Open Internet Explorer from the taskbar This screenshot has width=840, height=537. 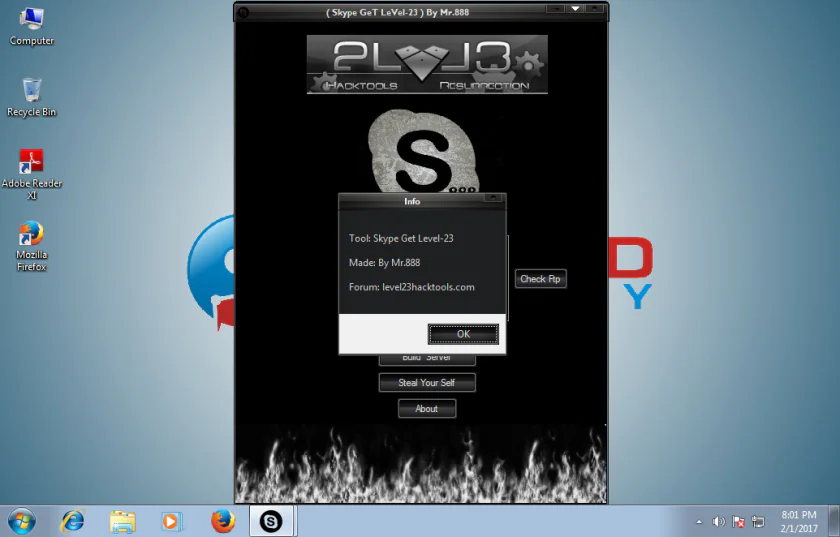click(x=73, y=521)
